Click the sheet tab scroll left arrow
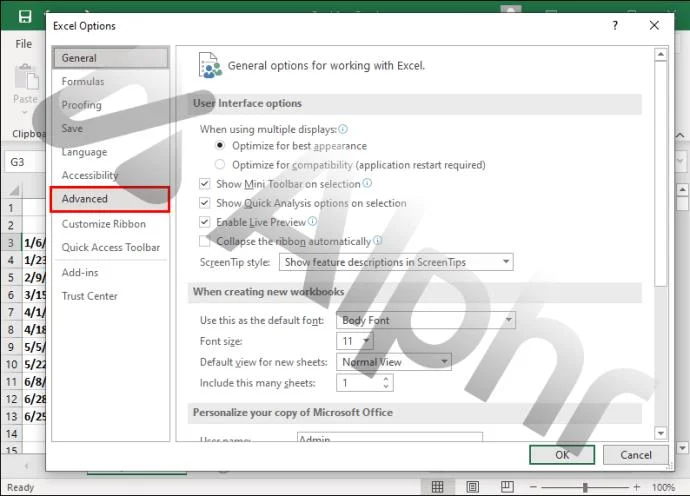This screenshot has height=496, width=690. [x=26, y=466]
